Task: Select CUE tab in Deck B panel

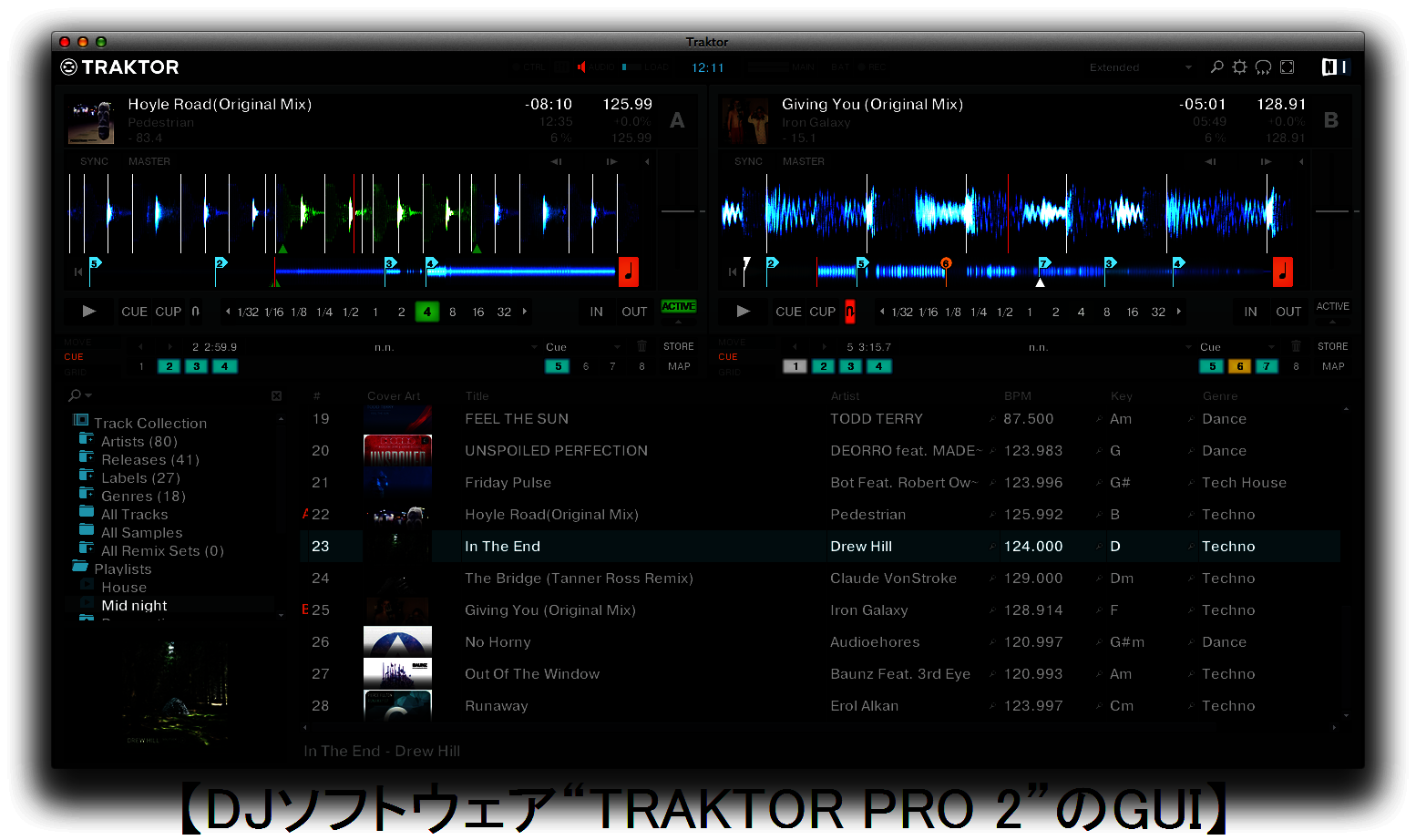Action: click(x=728, y=357)
